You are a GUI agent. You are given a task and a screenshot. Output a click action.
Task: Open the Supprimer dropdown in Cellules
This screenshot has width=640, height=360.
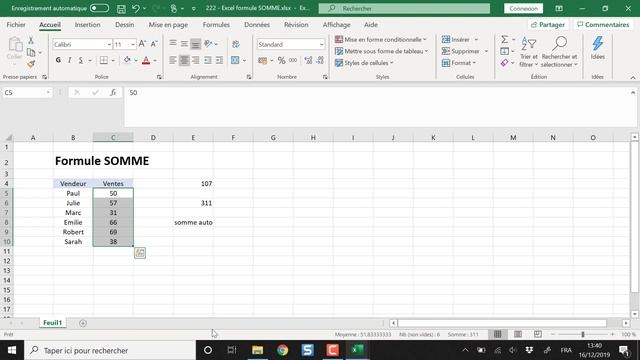[x=486, y=51]
